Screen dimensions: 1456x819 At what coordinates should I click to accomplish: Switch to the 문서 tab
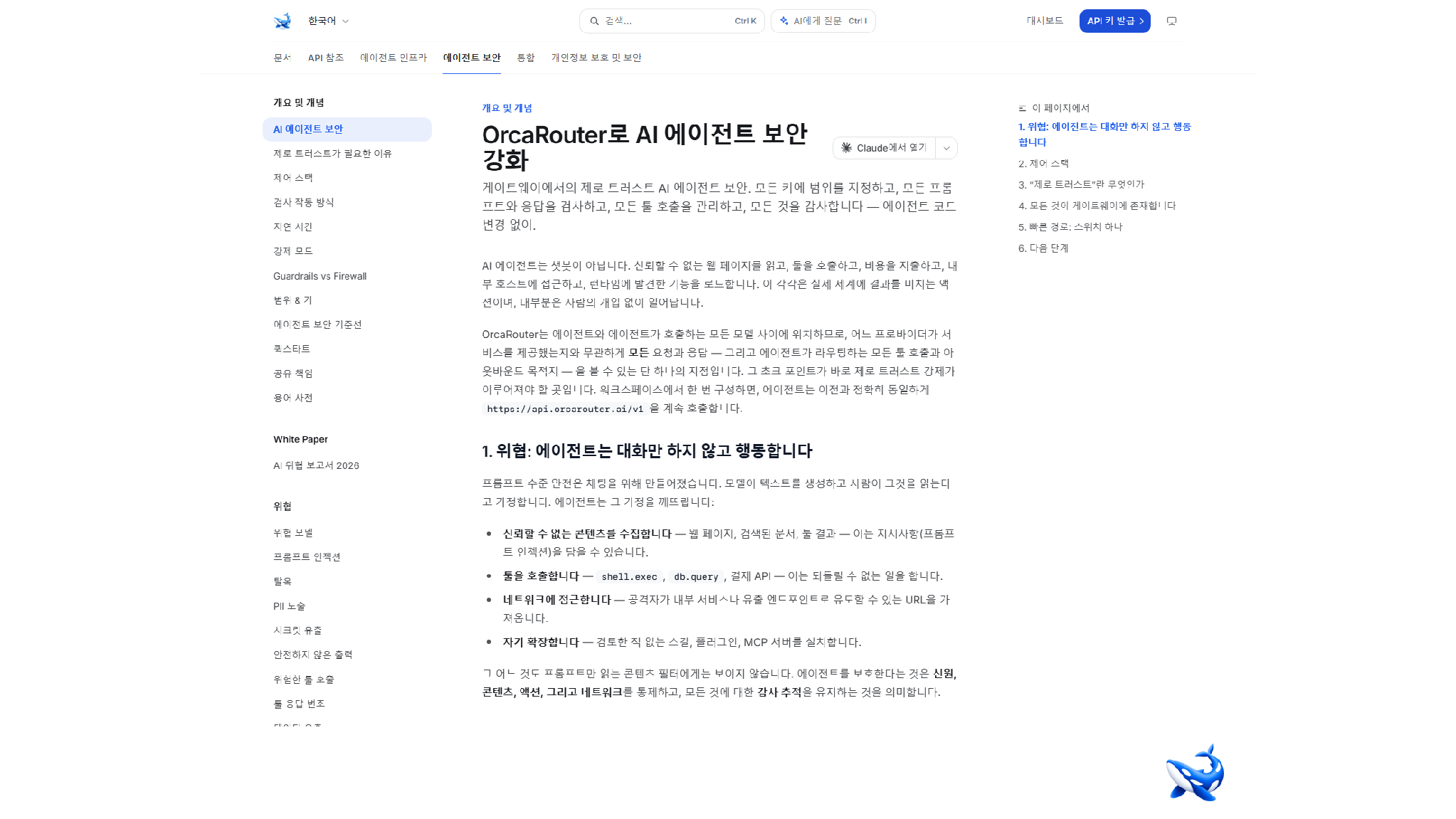pyautogui.click(x=282, y=58)
